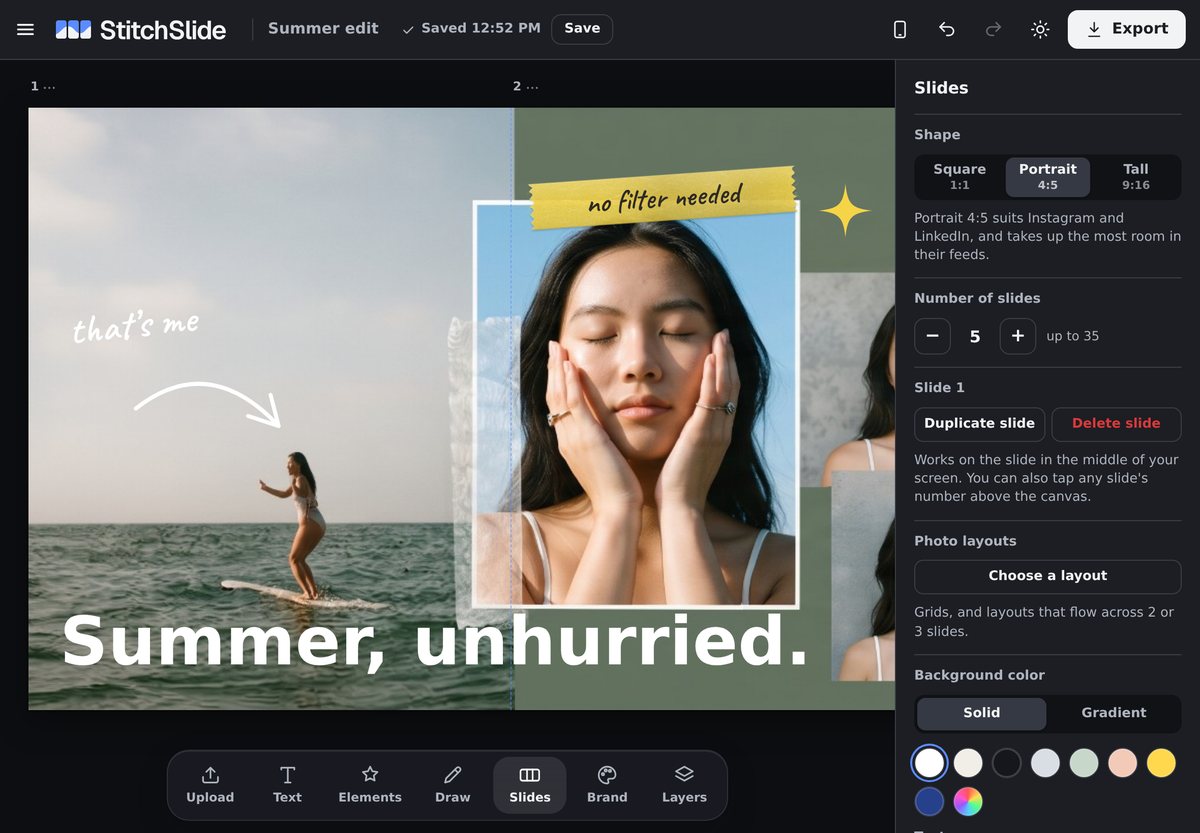This screenshot has width=1200, height=833.
Task: Click the redo arrow icon
Action: coord(993,30)
